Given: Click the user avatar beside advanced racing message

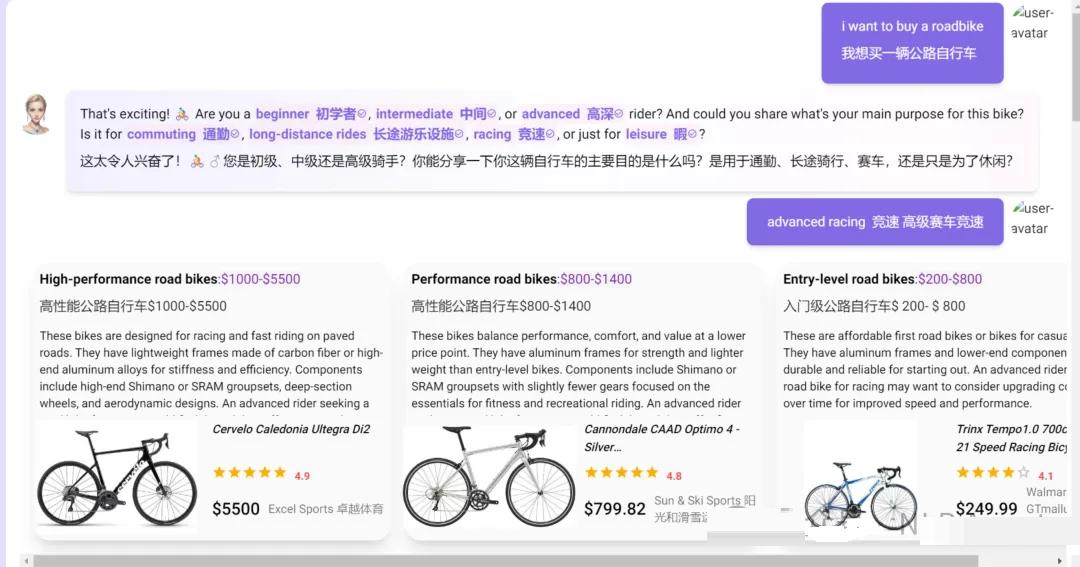Looking at the screenshot, I should tap(1032, 218).
